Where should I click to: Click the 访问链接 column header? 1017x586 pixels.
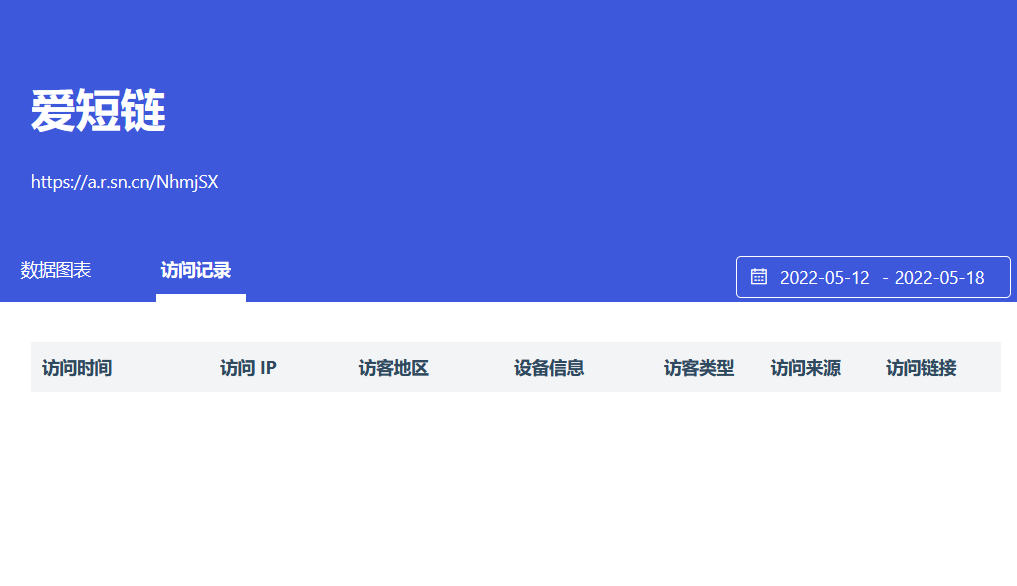pos(922,368)
